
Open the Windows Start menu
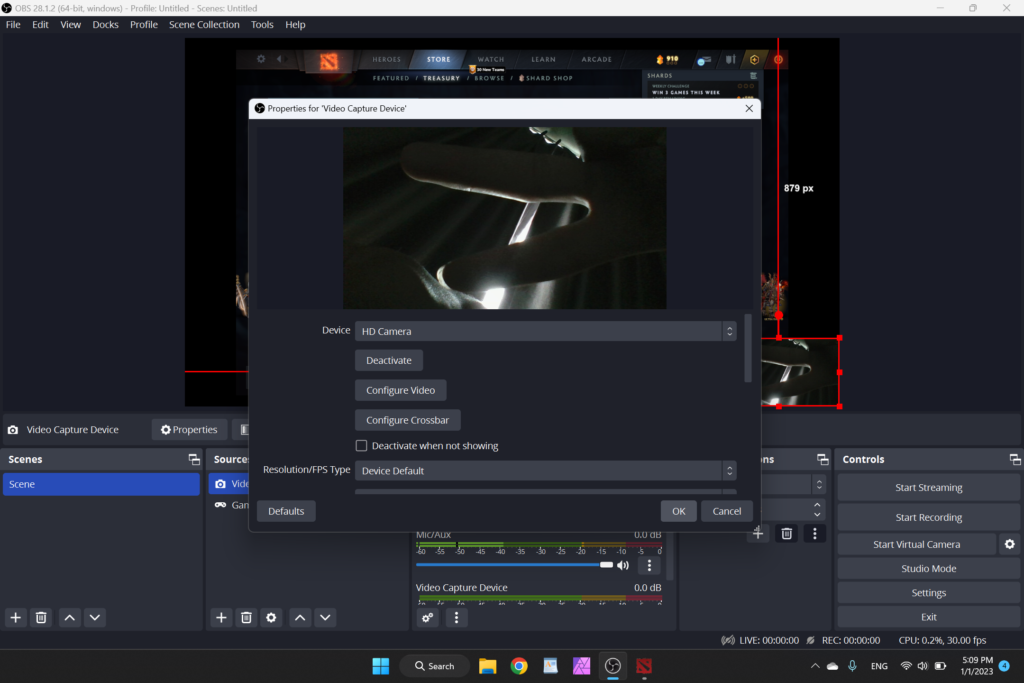point(381,666)
